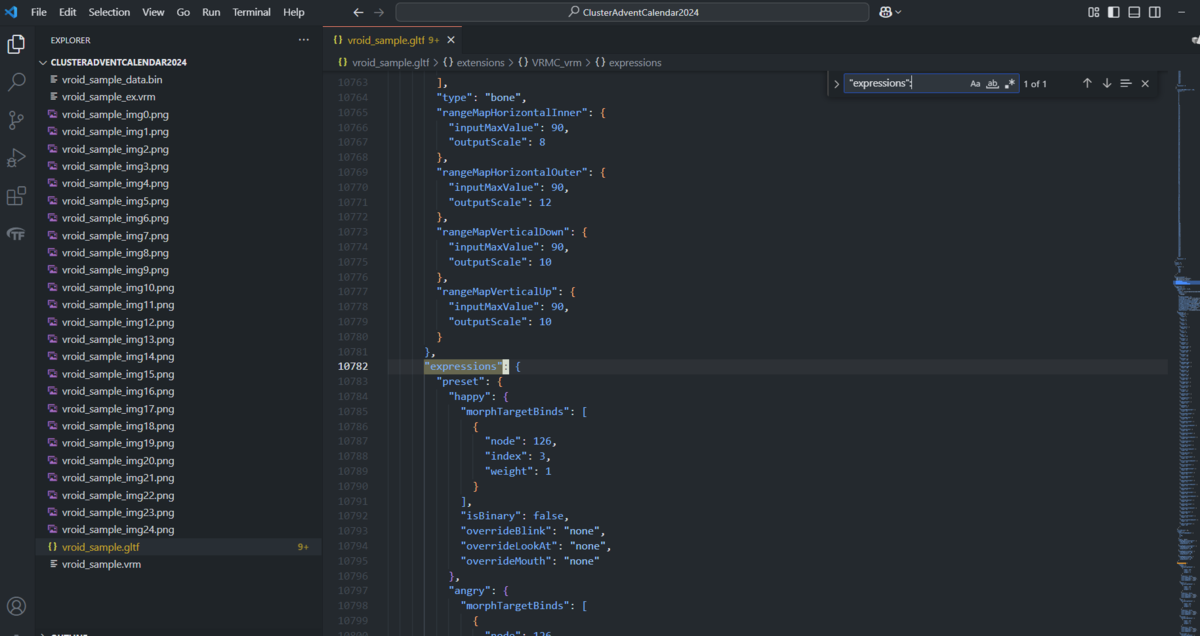
Task: Open vroid_sample_ex.vrm in Explorer
Action: tap(108, 97)
